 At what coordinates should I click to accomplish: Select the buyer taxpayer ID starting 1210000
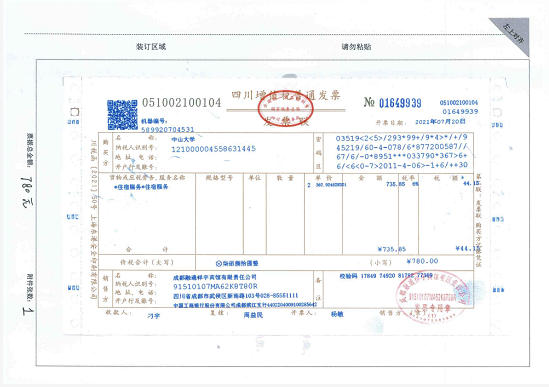(x=214, y=149)
